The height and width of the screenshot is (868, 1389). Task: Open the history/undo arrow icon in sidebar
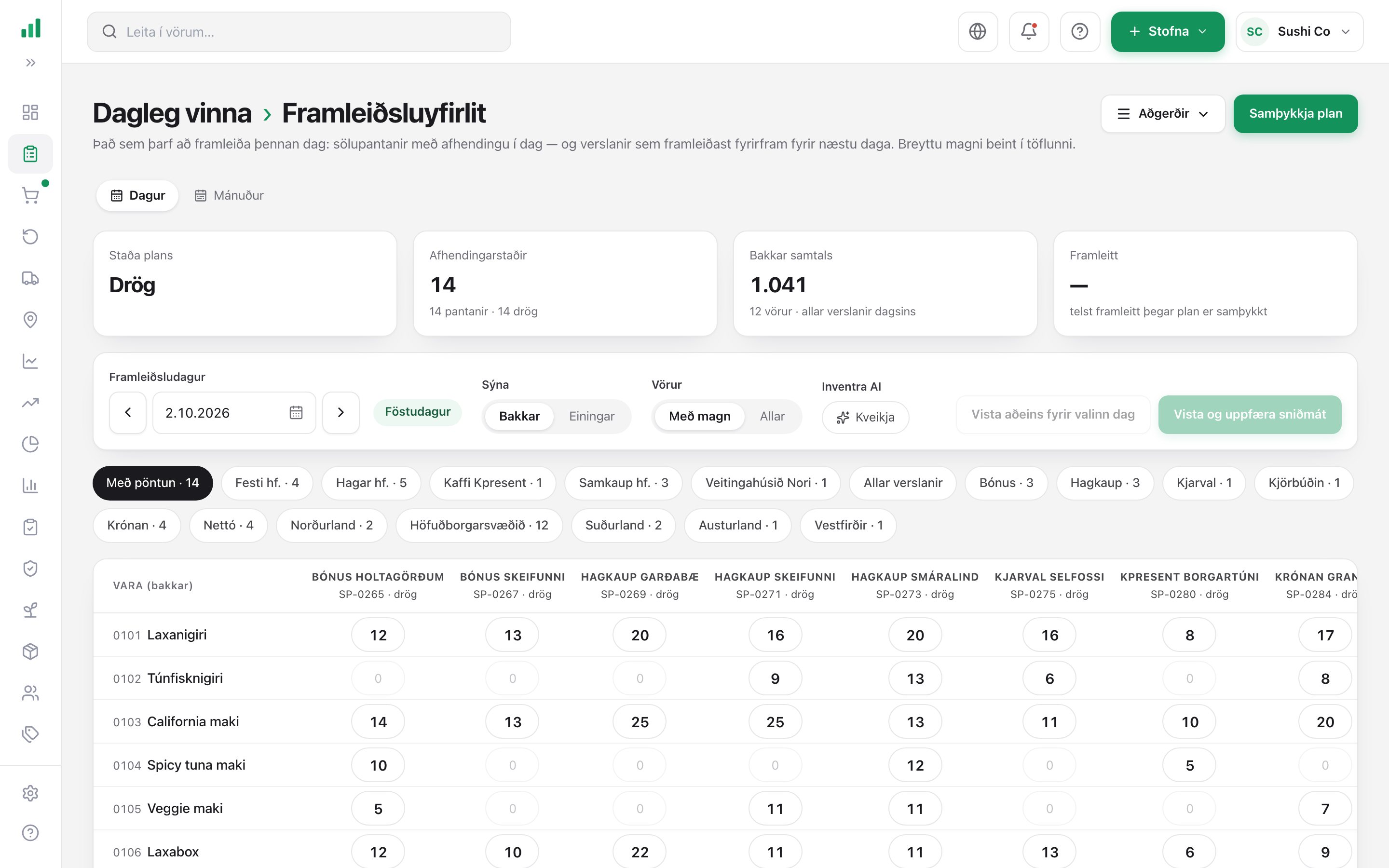click(x=30, y=236)
